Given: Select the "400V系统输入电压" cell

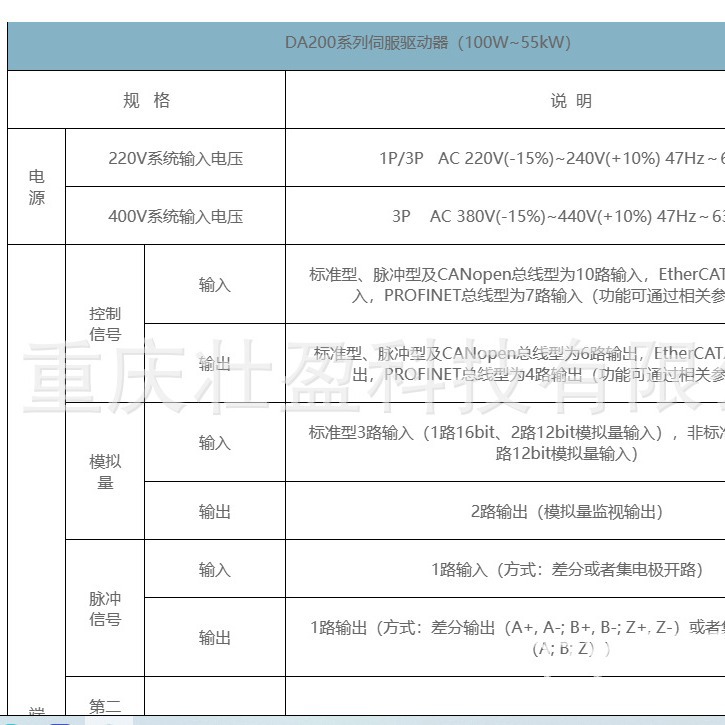Looking at the screenshot, I should pyautogui.click(x=176, y=216).
